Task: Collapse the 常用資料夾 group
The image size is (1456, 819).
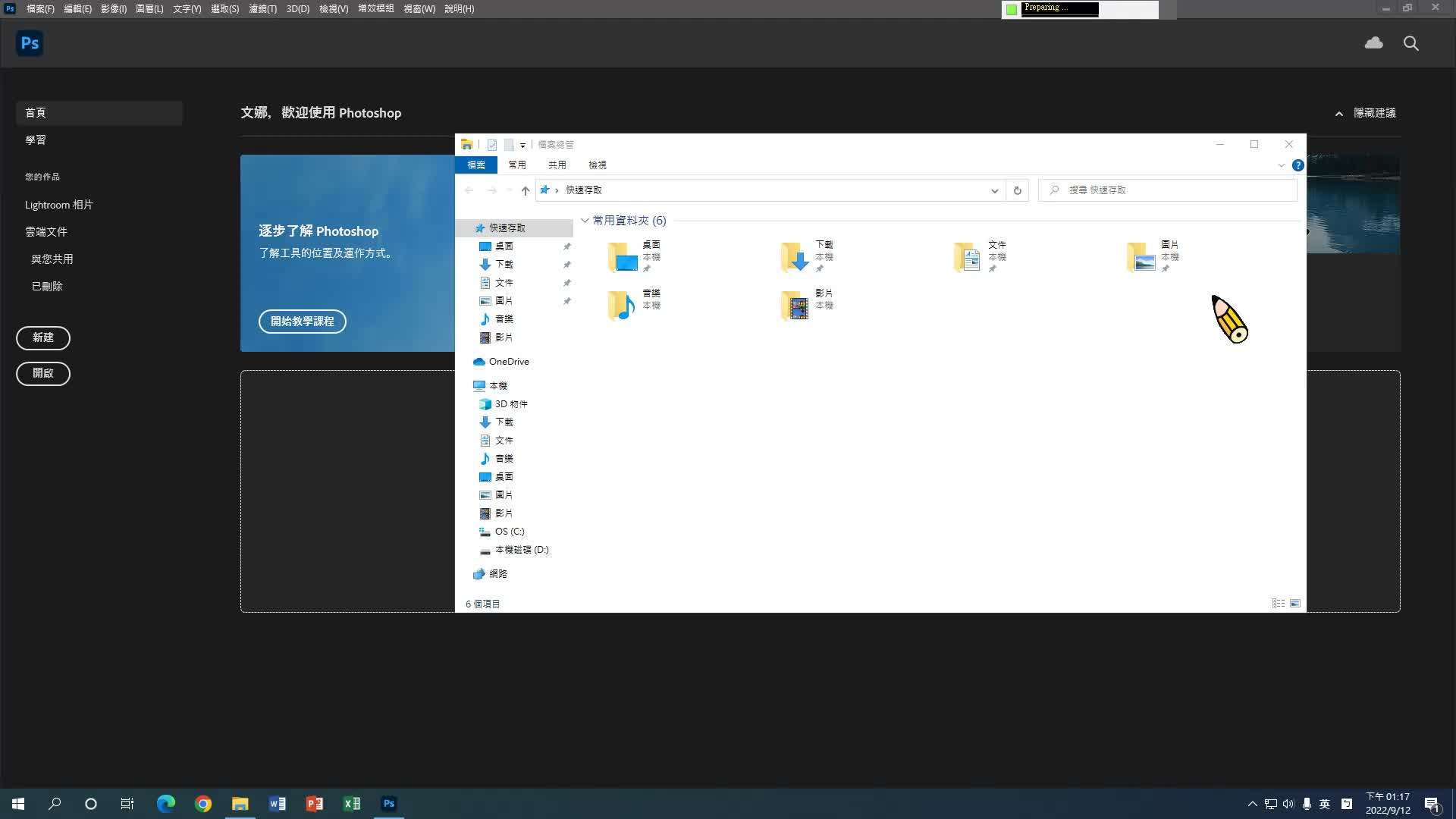Action: 585,221
